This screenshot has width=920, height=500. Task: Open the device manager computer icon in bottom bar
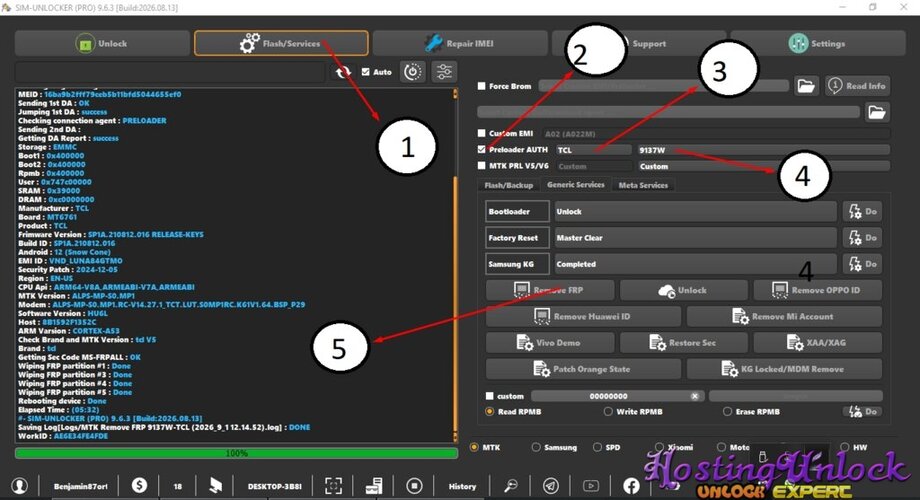point(374,485)
